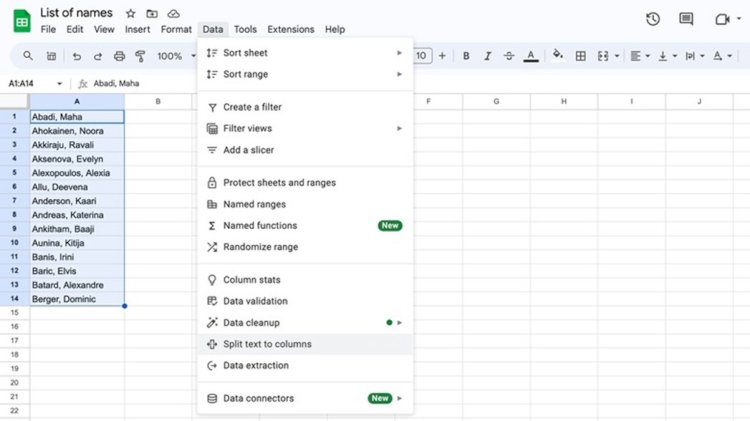Viewport: 750px width, 421px height.
Task: Click the search magnifier toolbar icon
Action: click(28, 56)
